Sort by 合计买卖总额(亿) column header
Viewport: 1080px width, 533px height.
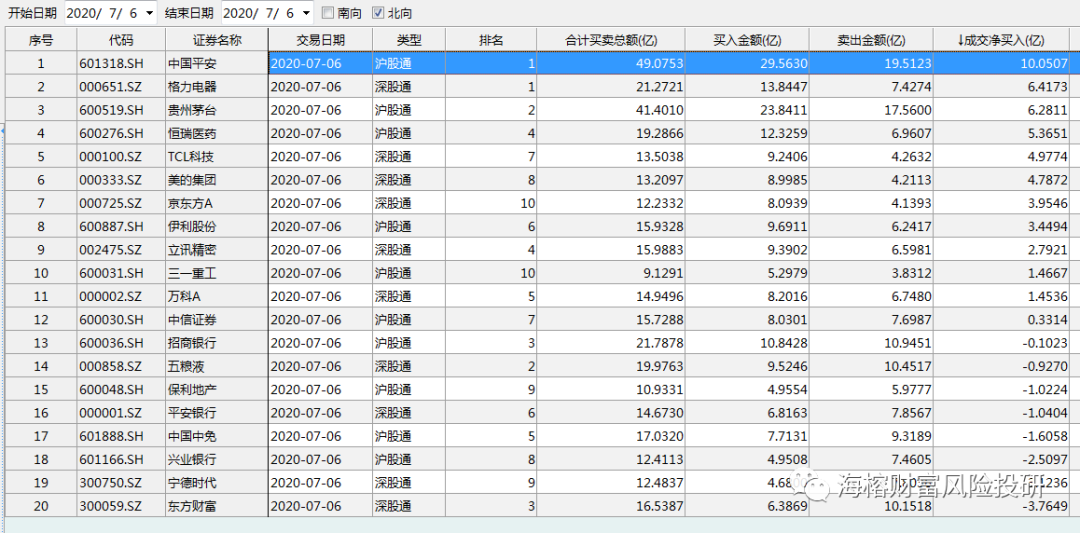[x=611, y=40]
